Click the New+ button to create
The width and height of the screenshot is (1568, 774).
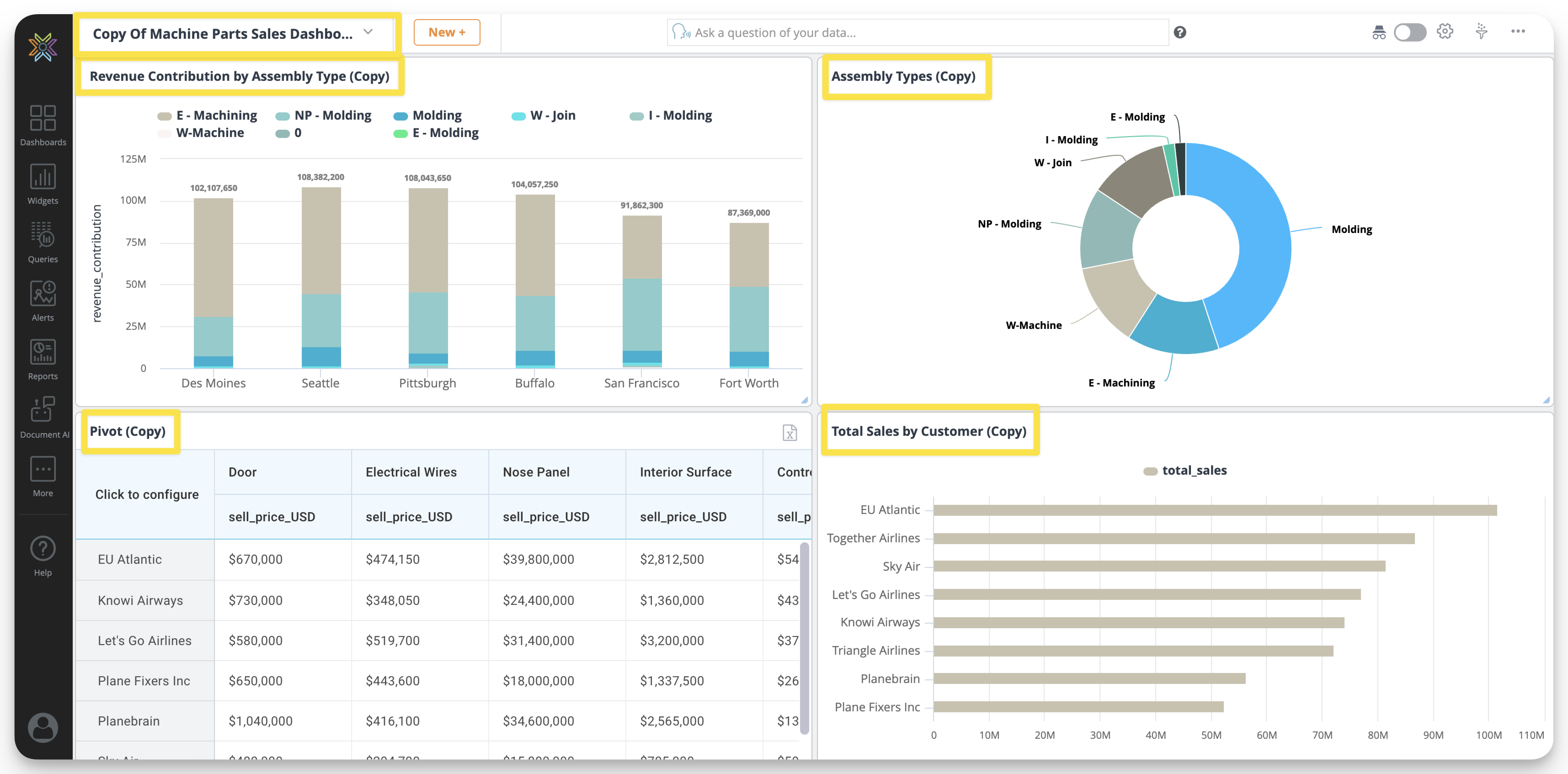[x=447, y=32]
